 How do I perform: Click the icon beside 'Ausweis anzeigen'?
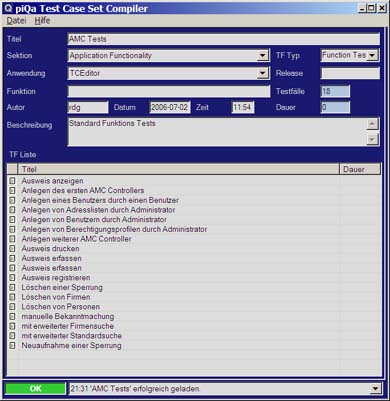coord(12,181)
